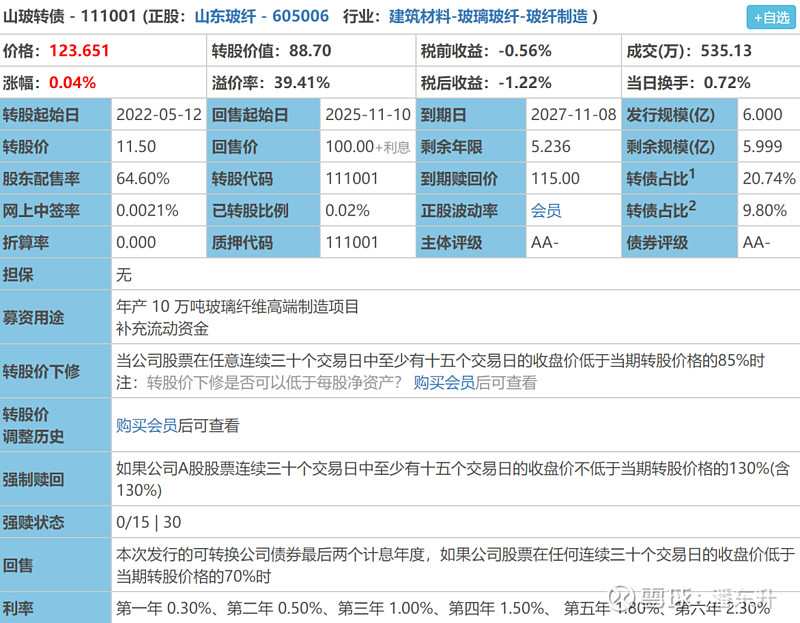Click the 已转股比例 value 0.02%

click(347, 210)
